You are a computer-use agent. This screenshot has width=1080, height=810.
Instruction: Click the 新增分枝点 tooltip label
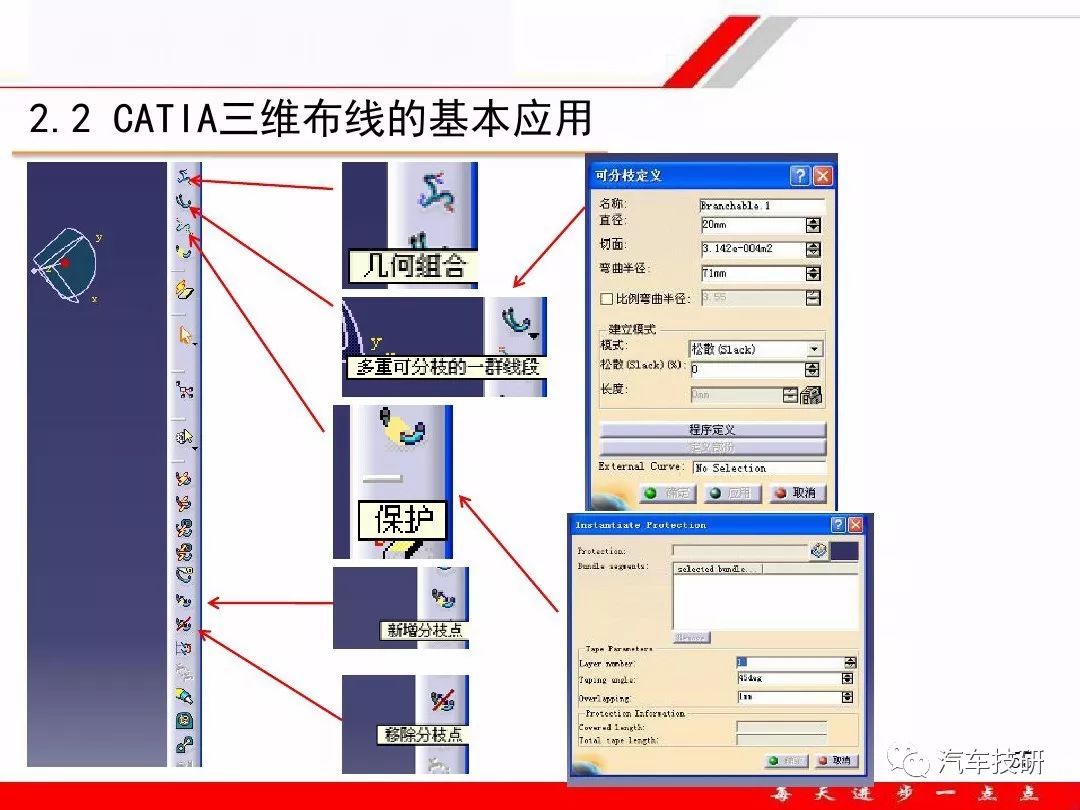coord(424,630)
